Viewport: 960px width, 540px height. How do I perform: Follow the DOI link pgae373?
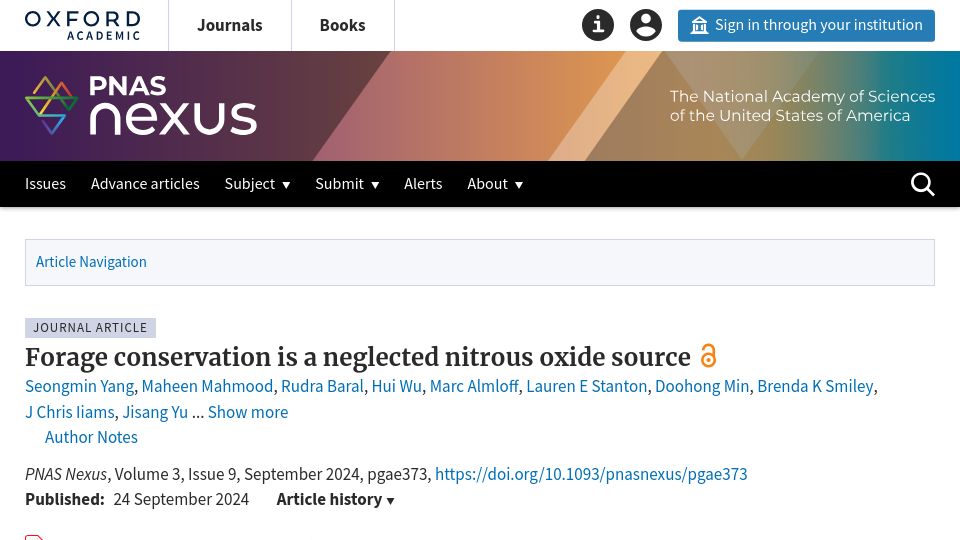591,474
